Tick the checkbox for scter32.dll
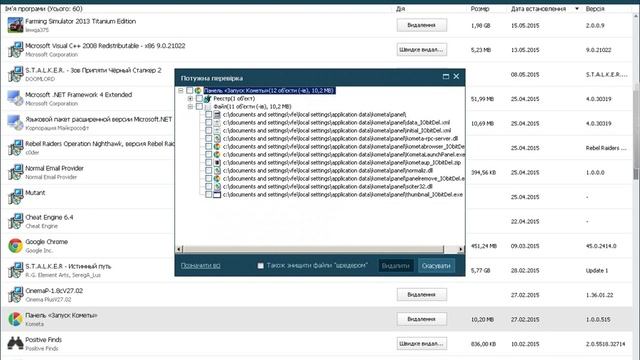640x360 pixels. [209, 187]
